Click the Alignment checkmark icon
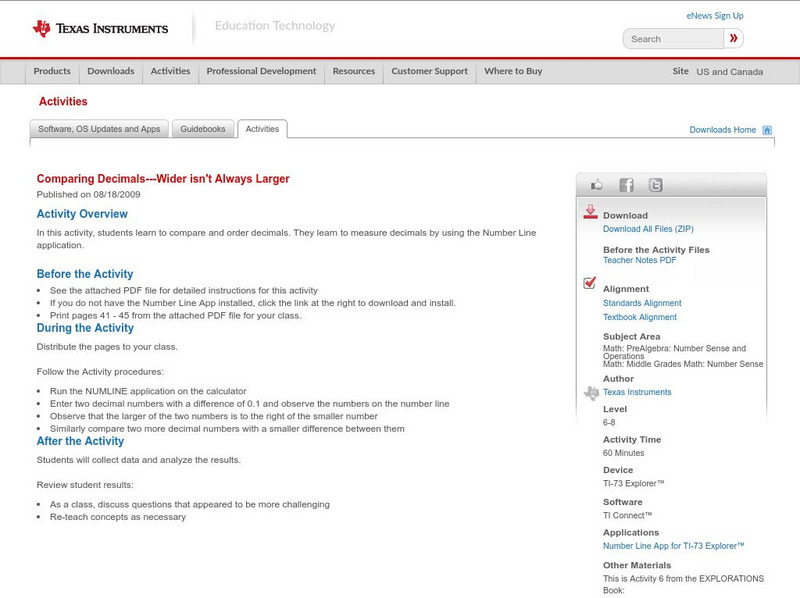 tap(590, 283)
